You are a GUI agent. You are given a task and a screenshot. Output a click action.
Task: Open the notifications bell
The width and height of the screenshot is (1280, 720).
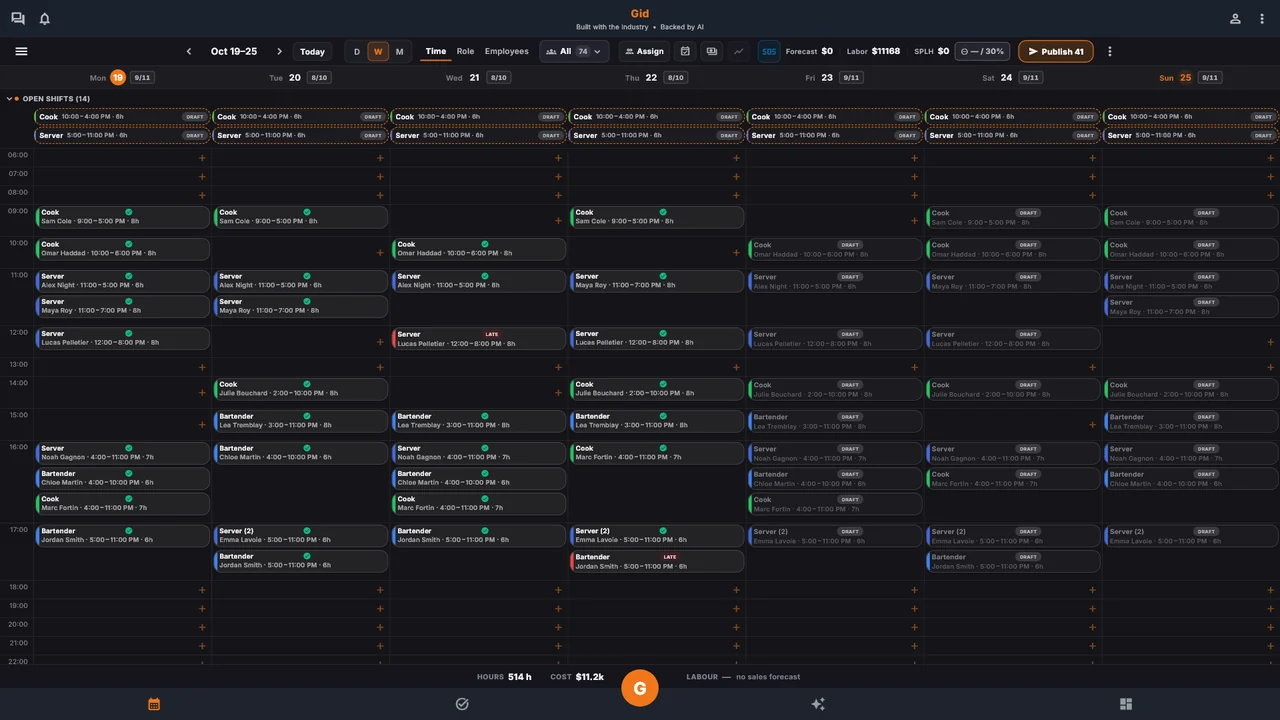tap(45, 19)
